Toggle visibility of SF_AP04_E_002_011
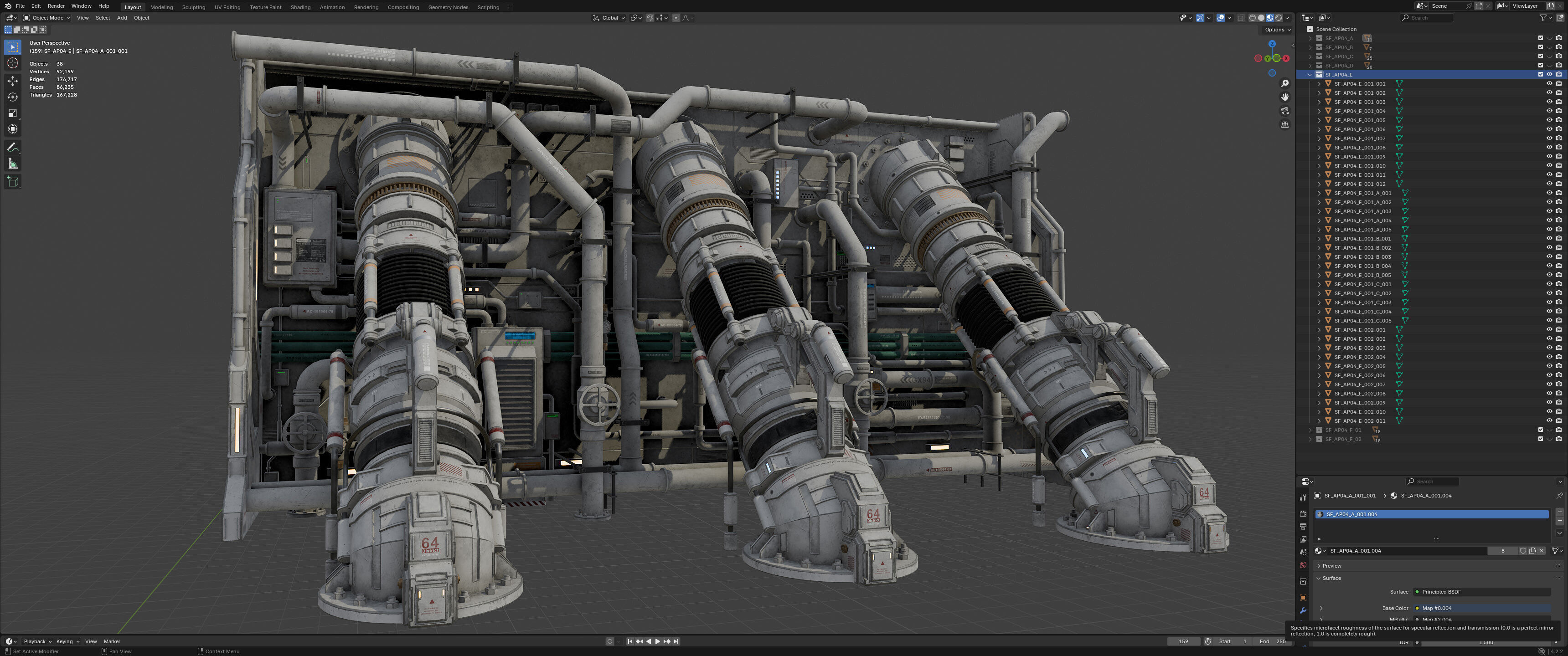 [1549, 420]
